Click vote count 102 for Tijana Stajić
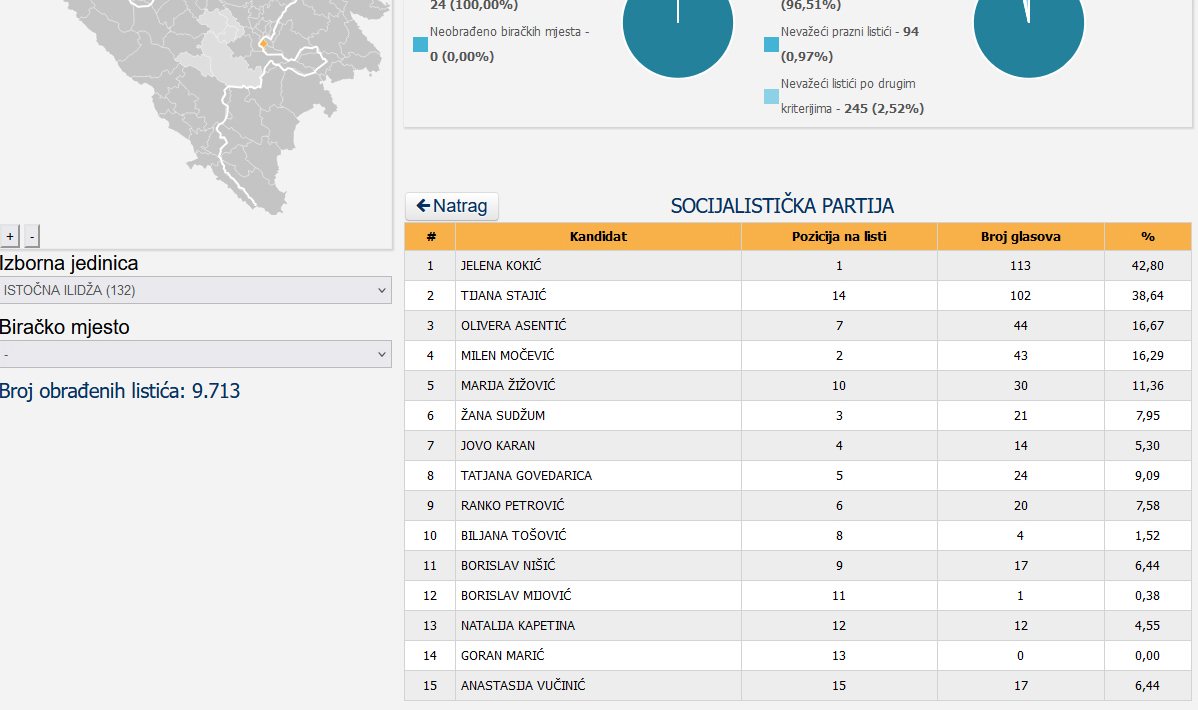Viewport: 1198px width, 710px height. coord(1020,296)
